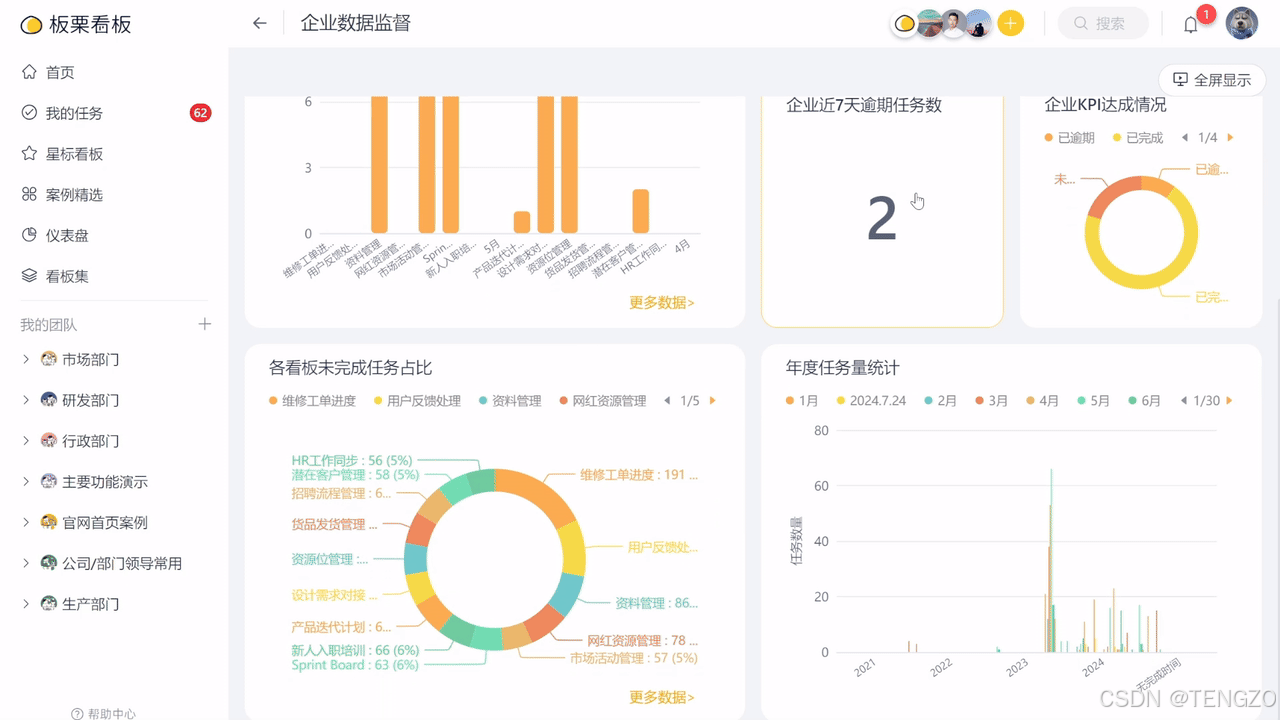Expand the 官网首页案例 tree chevron
Screen dimensions: 1280x720
[x=26, y=522]
